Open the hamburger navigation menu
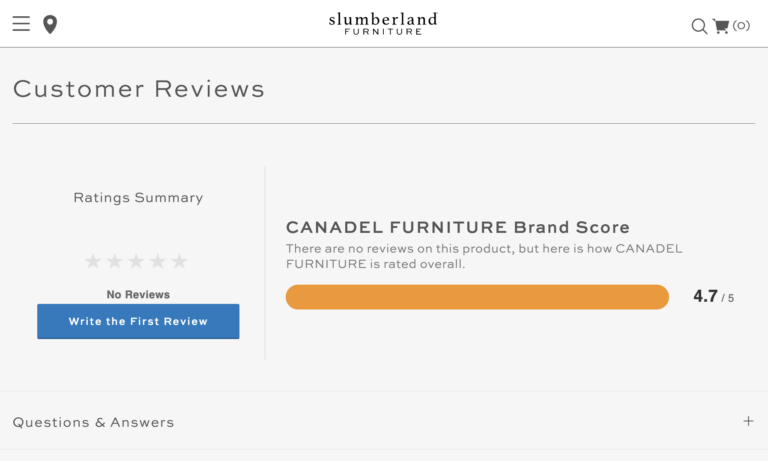768x461 pixels. click(x=21, y=24)
